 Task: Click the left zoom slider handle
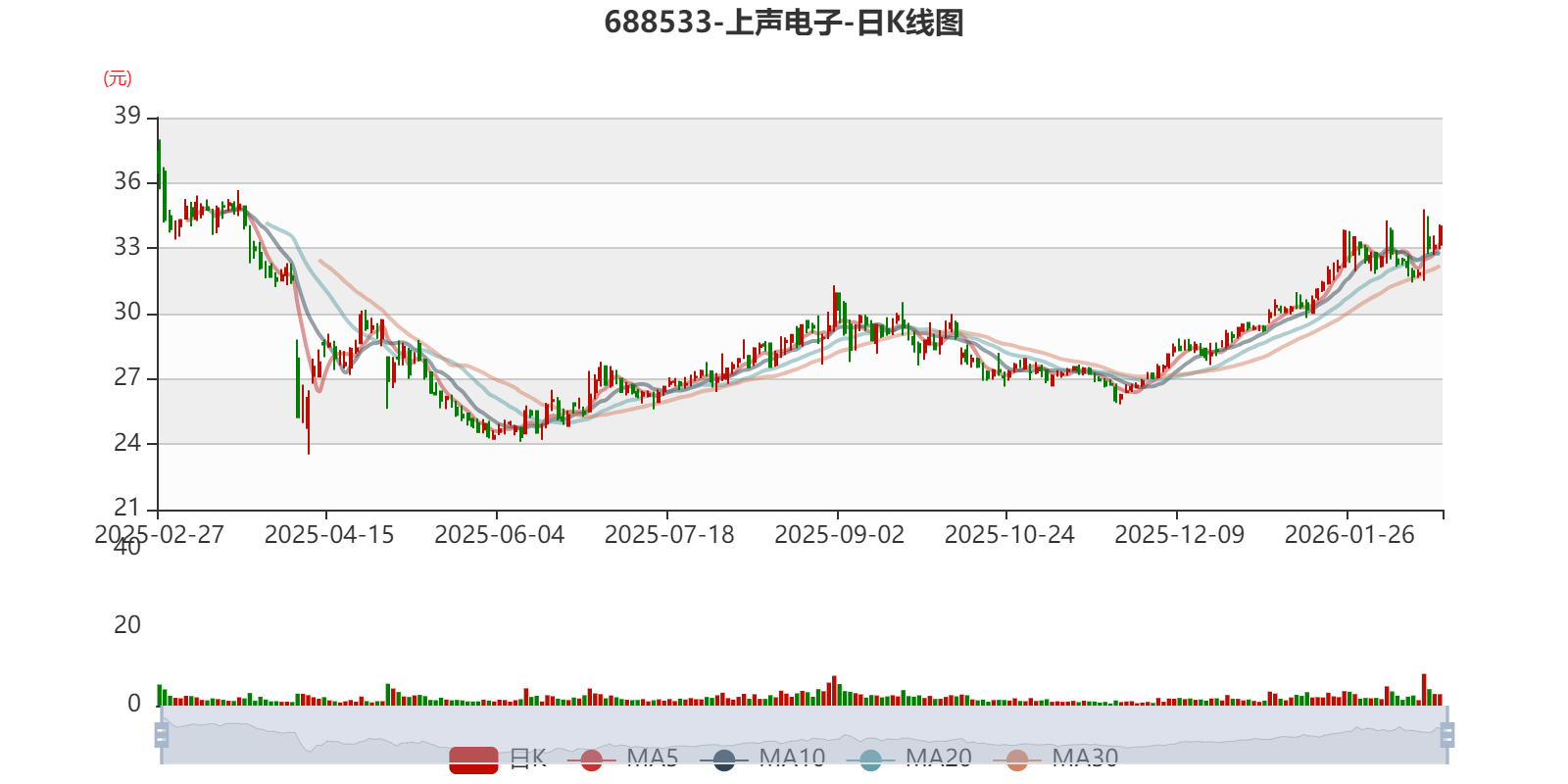[162, 734]
